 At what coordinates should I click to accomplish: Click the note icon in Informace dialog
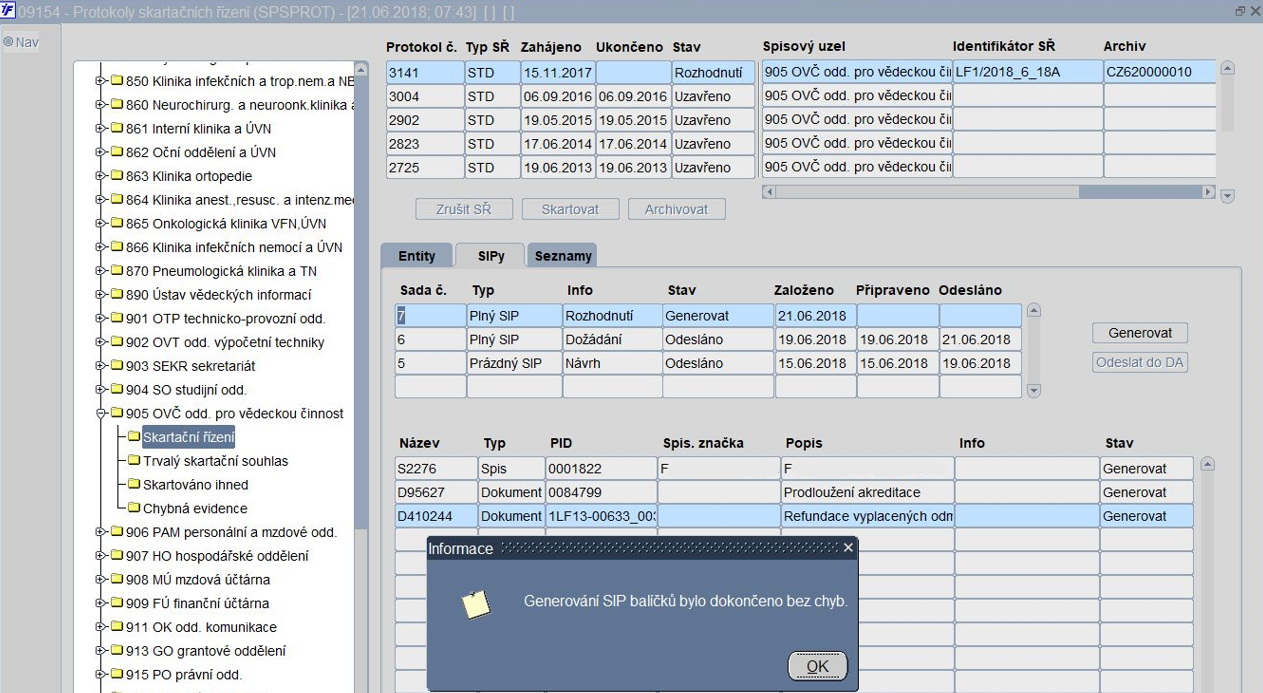[x=477, y=604]
